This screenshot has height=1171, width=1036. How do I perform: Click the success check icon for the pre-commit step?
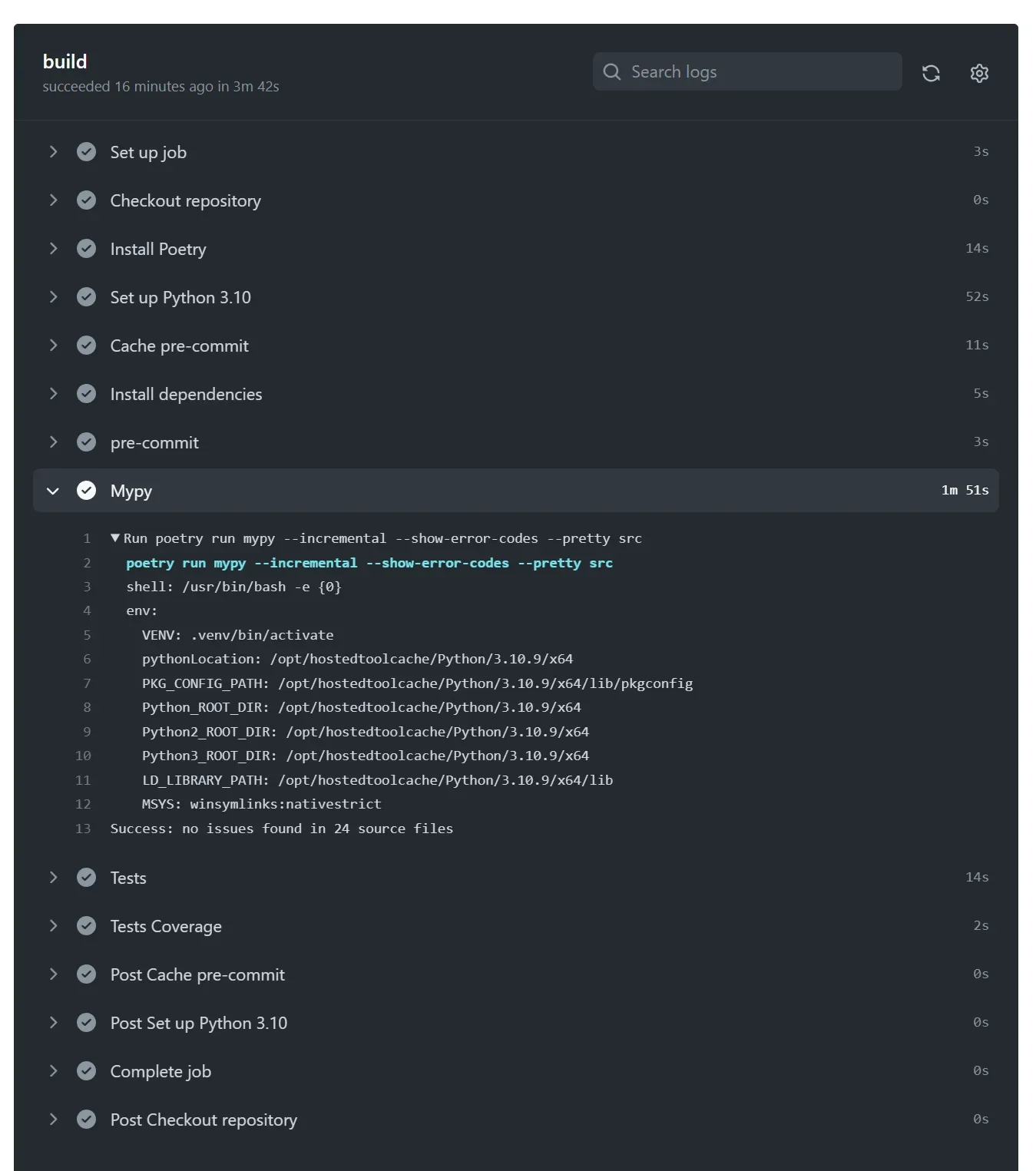(x=87, y=442)
